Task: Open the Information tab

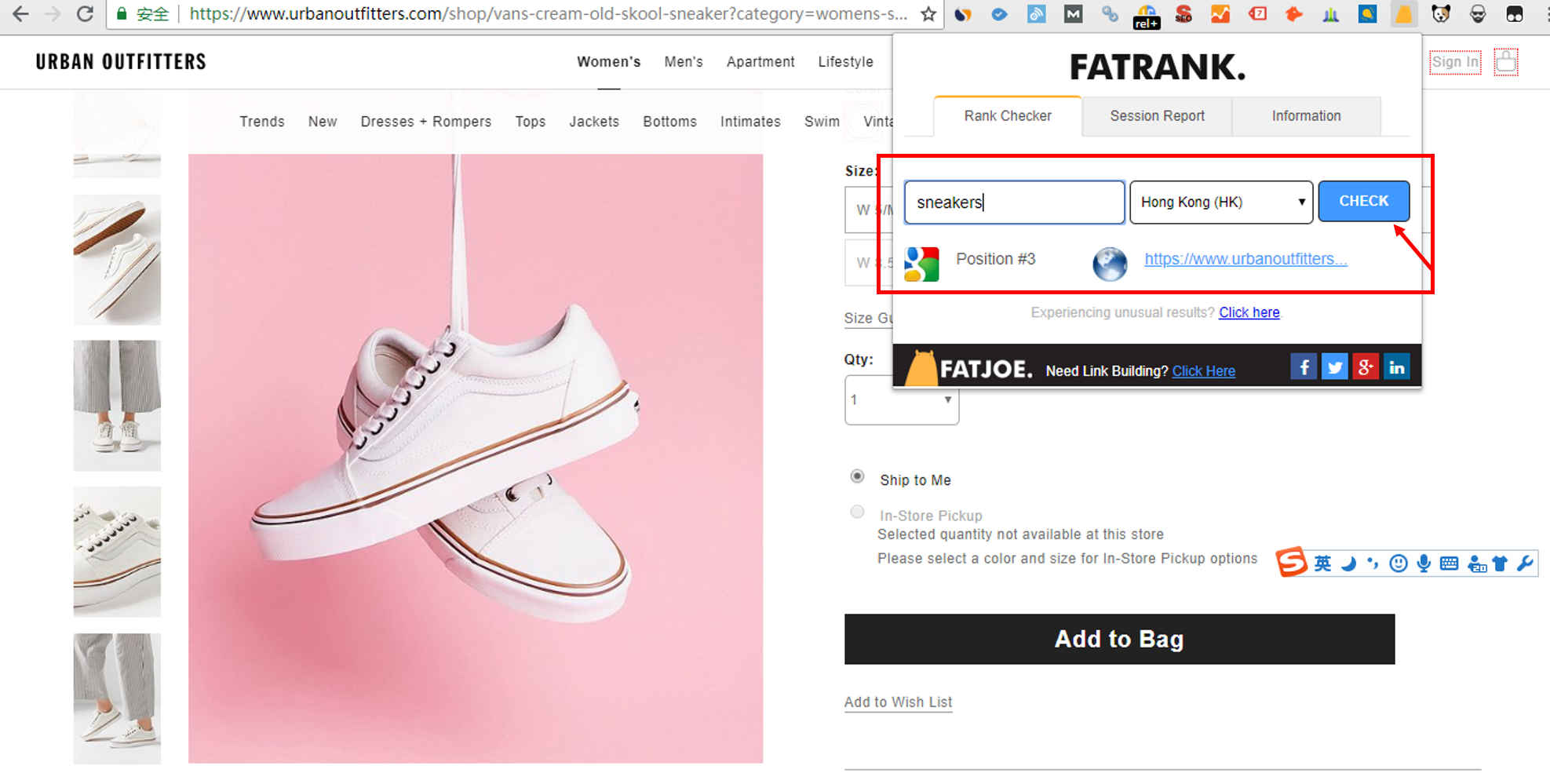Action: tap(1306, 116)
